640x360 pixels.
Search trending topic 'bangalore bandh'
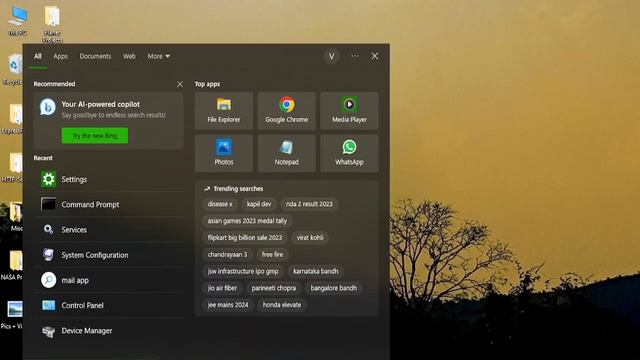click(333, 288)
